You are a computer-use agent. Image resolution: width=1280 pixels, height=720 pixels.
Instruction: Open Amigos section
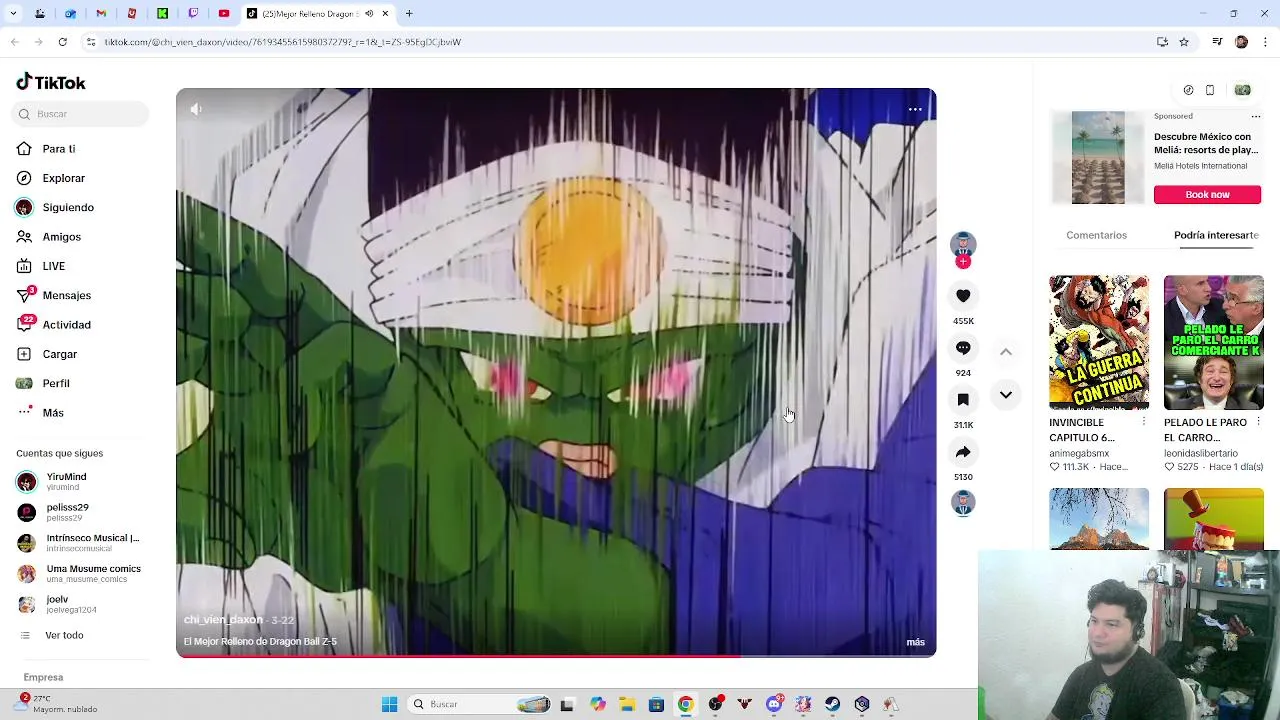[61, 237]
